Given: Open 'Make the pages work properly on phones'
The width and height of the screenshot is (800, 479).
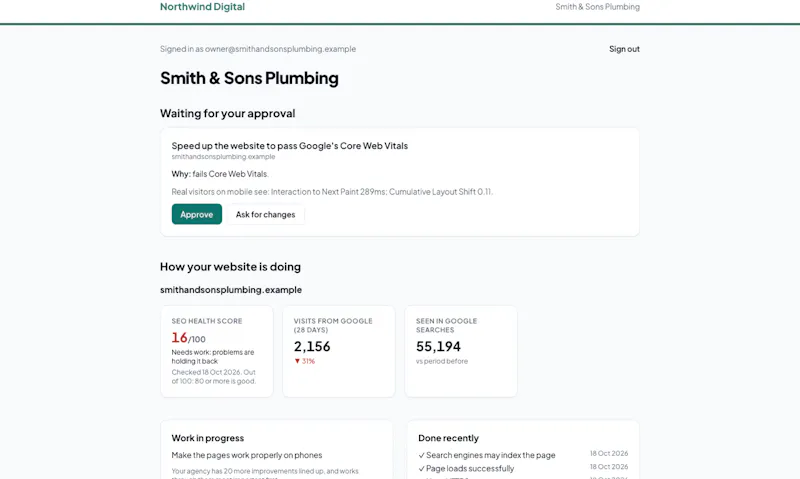Looking at the screenshot, I should pyautogui.click(x=247, y=455).
